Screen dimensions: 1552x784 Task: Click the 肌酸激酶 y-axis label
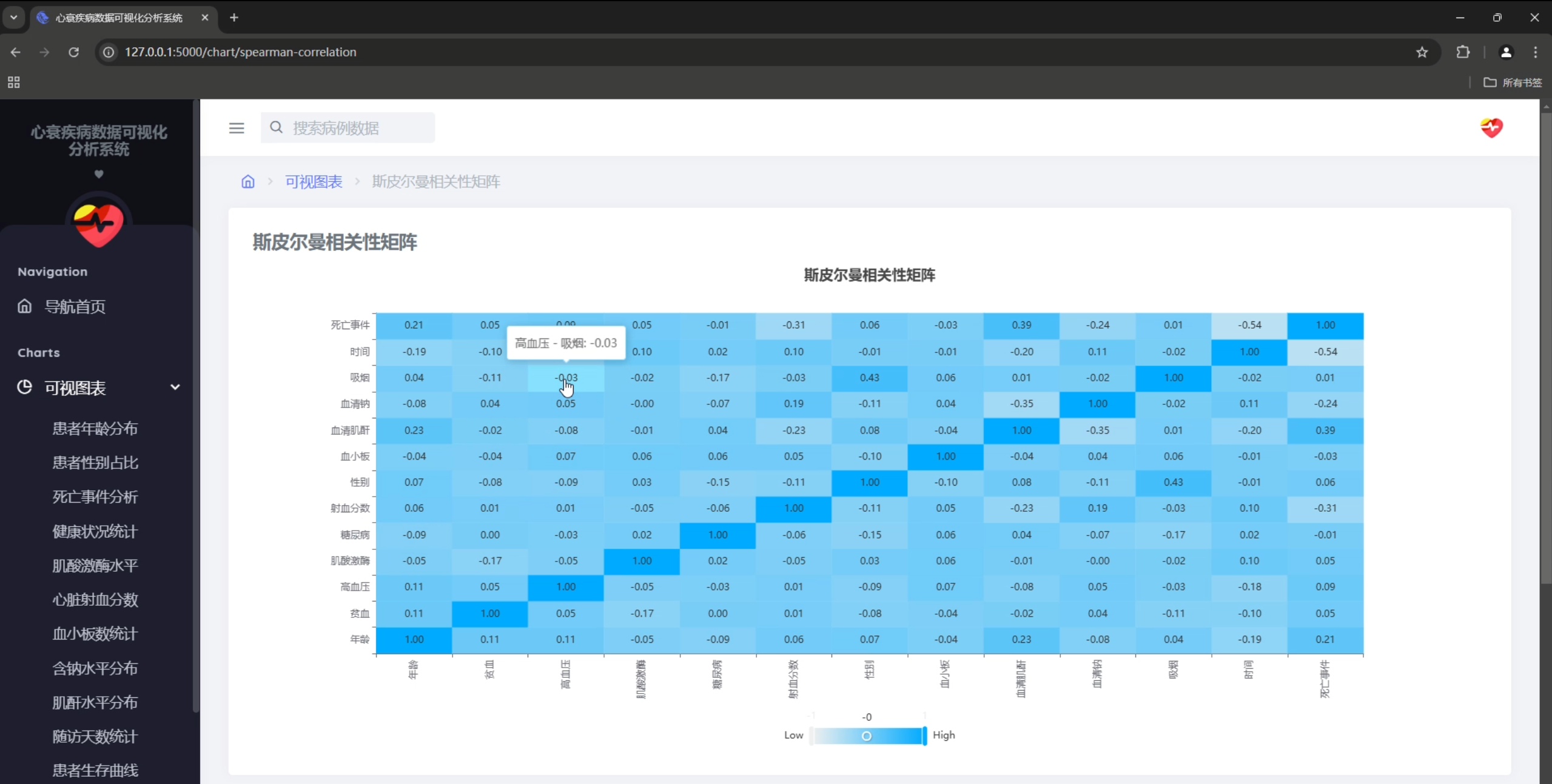tap(350, 561)
